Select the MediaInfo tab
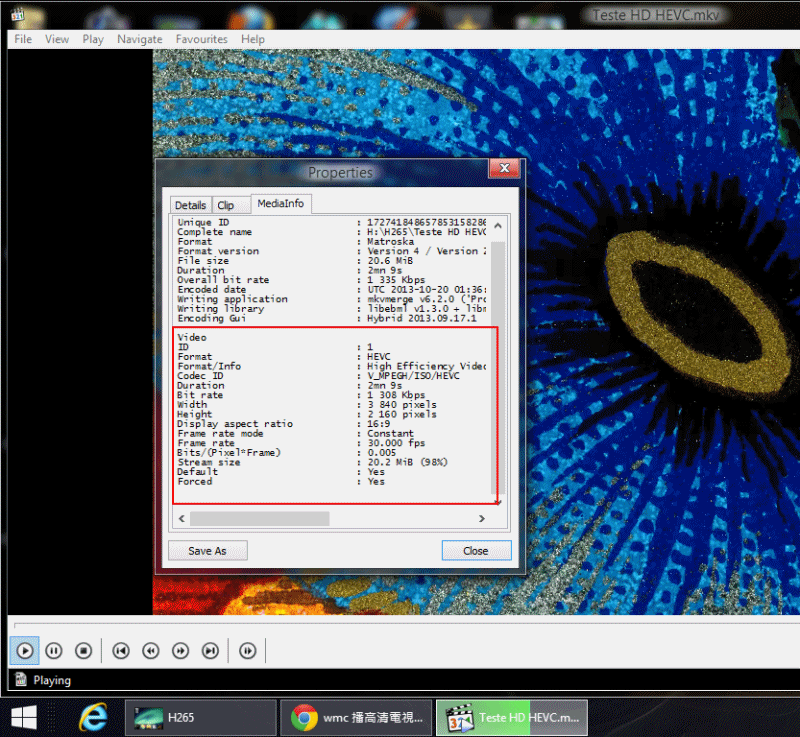Screen dimensions: 800x737 tap(281, 204)
